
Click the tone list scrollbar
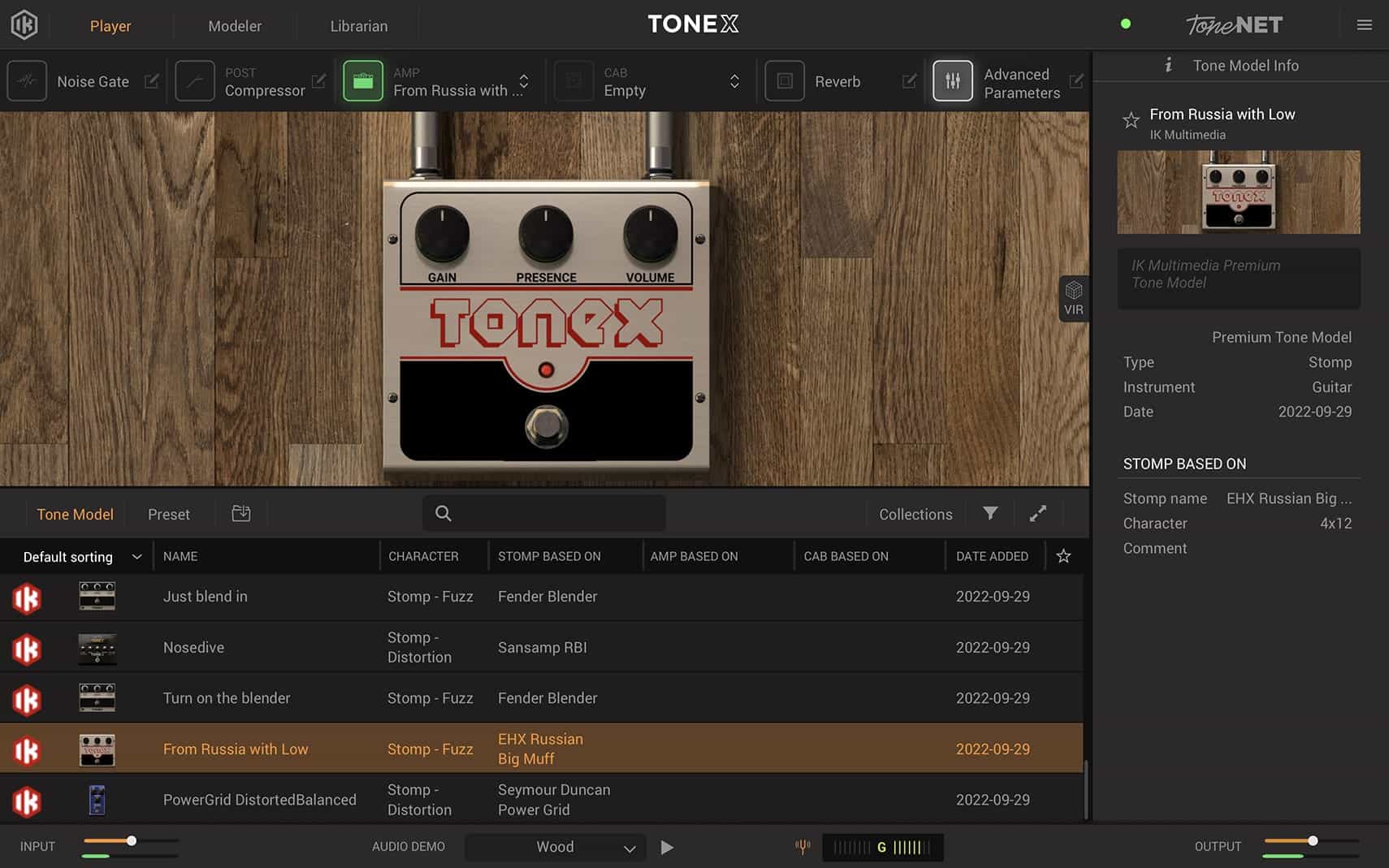coord(1086,790)
